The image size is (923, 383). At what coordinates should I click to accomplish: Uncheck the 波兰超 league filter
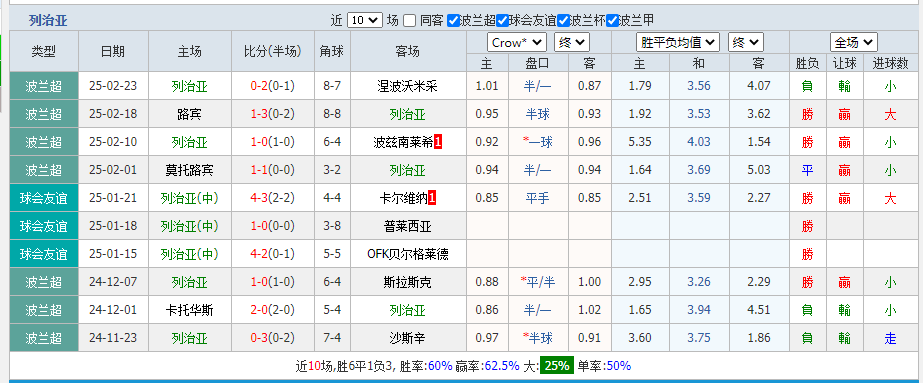453,21
